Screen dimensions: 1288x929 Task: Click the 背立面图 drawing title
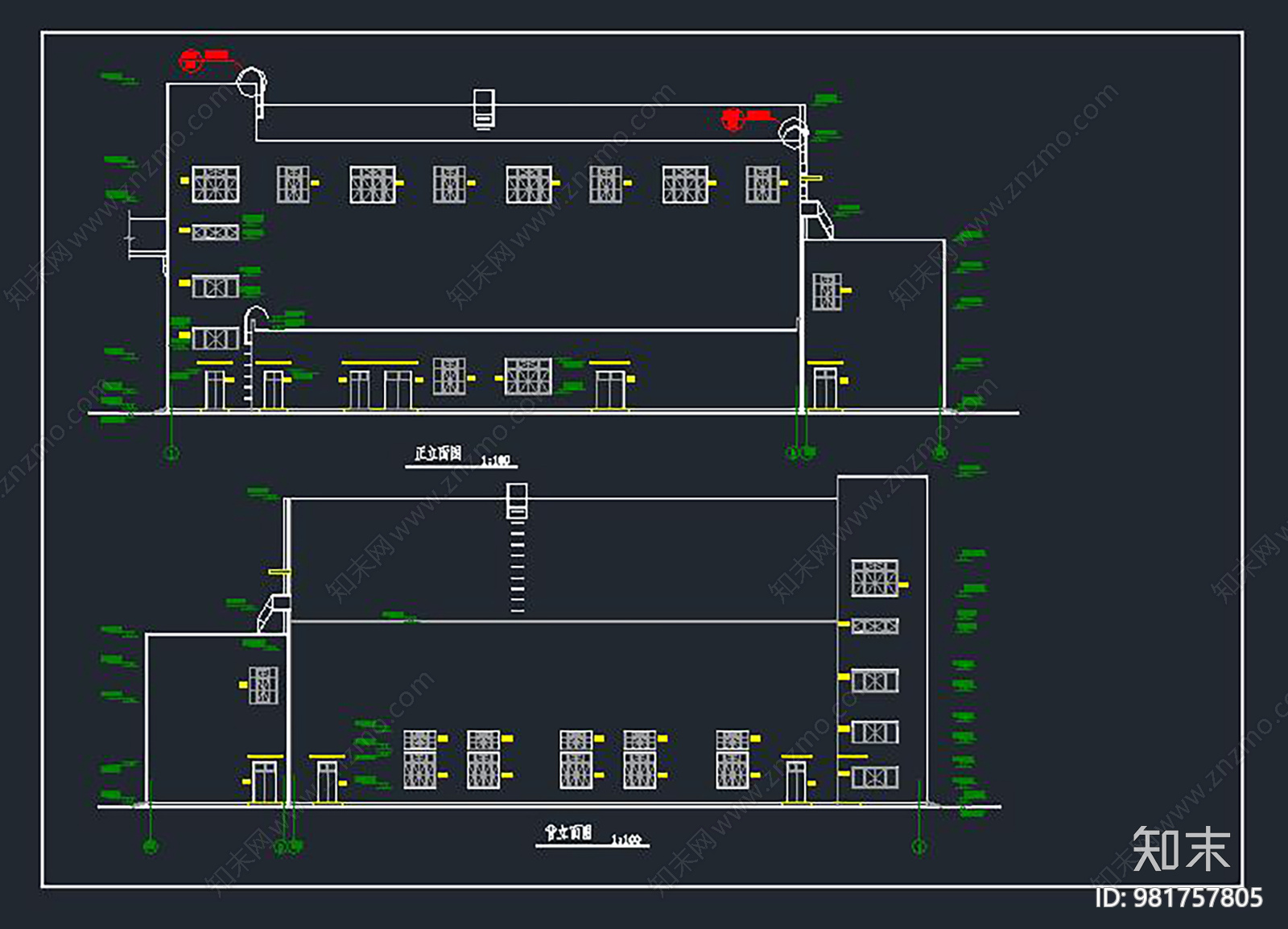pyautogui.click(x=568, y=832)
